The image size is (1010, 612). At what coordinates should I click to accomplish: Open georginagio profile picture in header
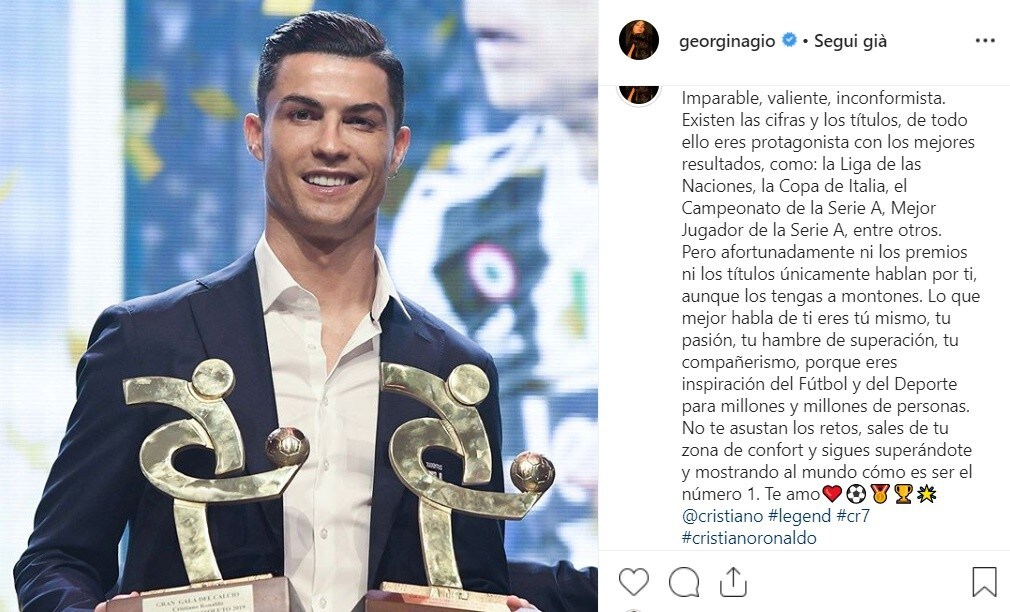coord(639,40)
